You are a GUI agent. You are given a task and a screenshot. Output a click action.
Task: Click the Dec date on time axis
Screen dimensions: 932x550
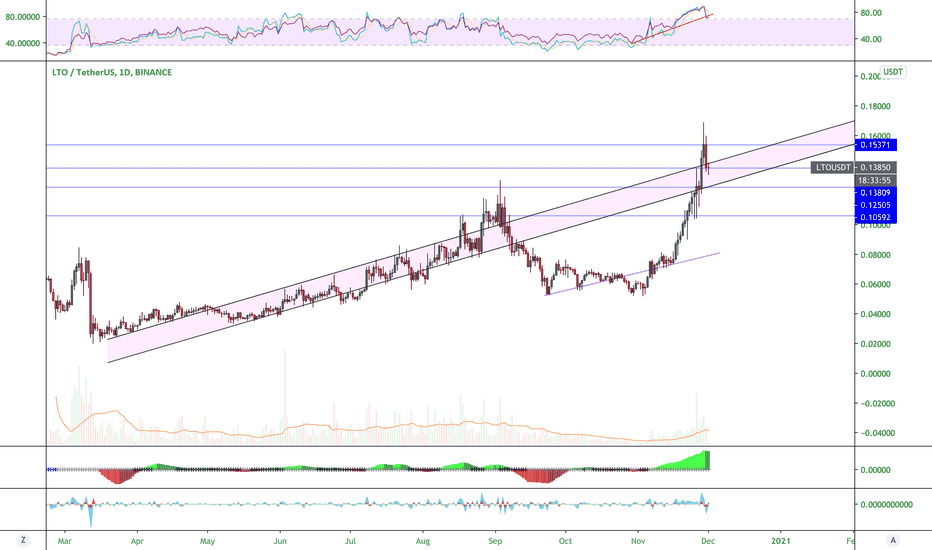coord(708,541)
